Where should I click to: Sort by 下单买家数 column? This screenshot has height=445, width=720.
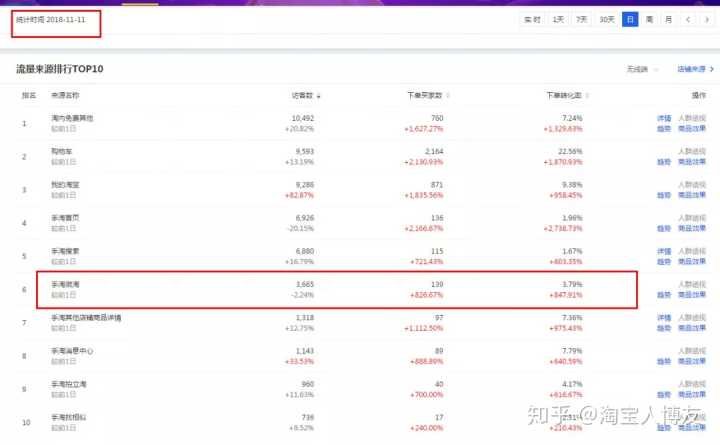(428, 95)
